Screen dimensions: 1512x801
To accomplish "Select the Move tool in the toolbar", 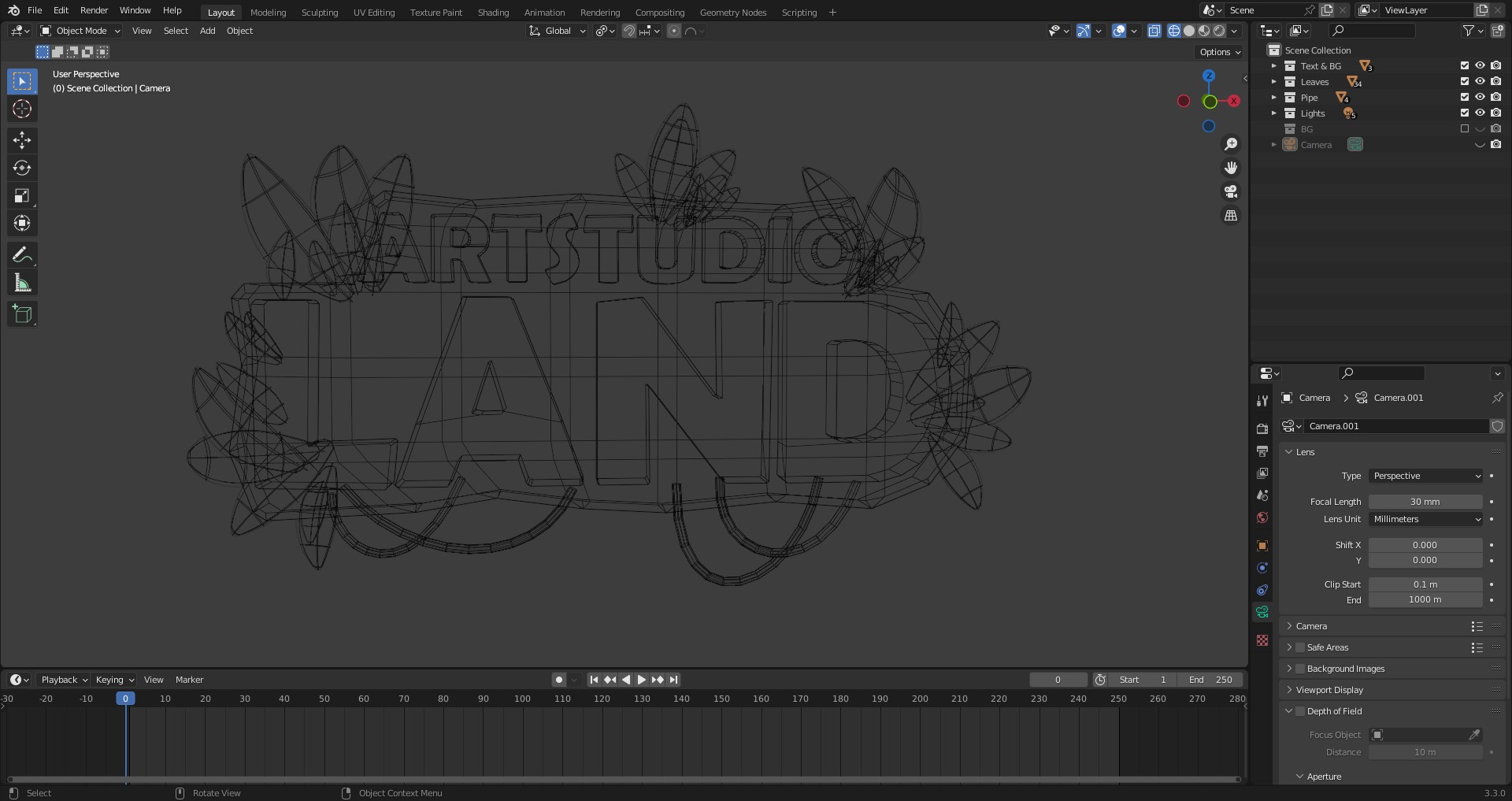I will coord(22,140).
